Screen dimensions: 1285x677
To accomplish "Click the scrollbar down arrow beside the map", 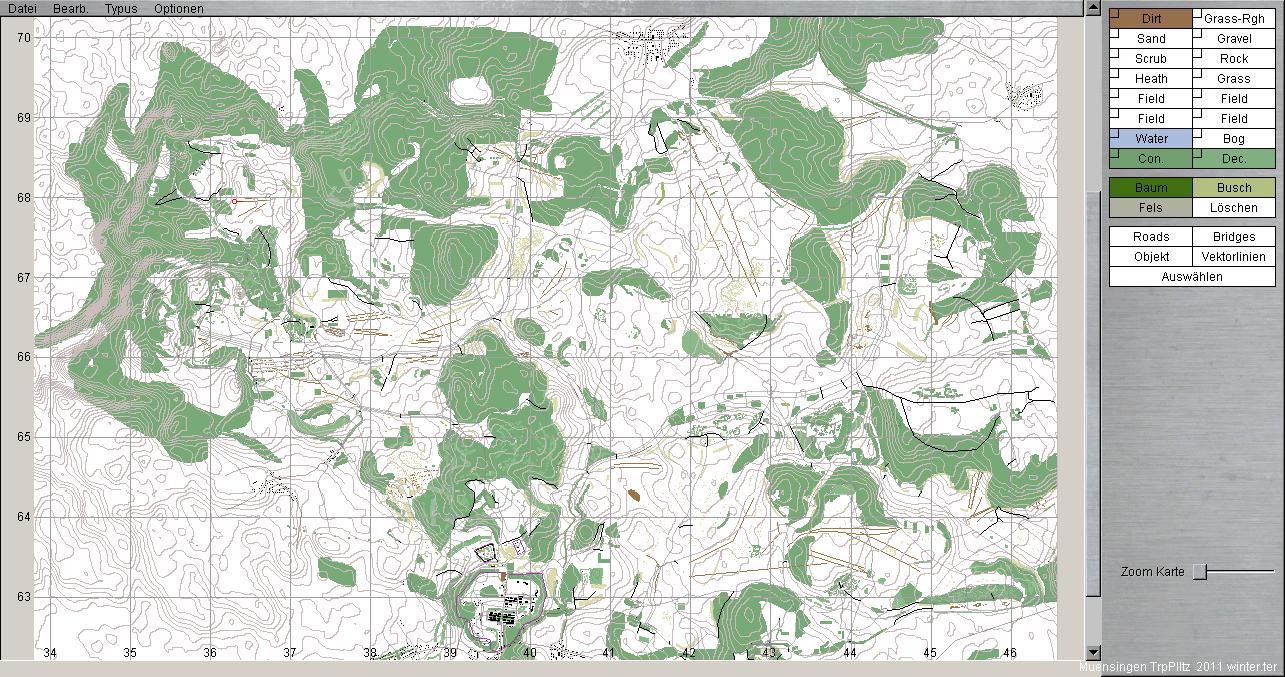I will click(x=1092, y=652).
